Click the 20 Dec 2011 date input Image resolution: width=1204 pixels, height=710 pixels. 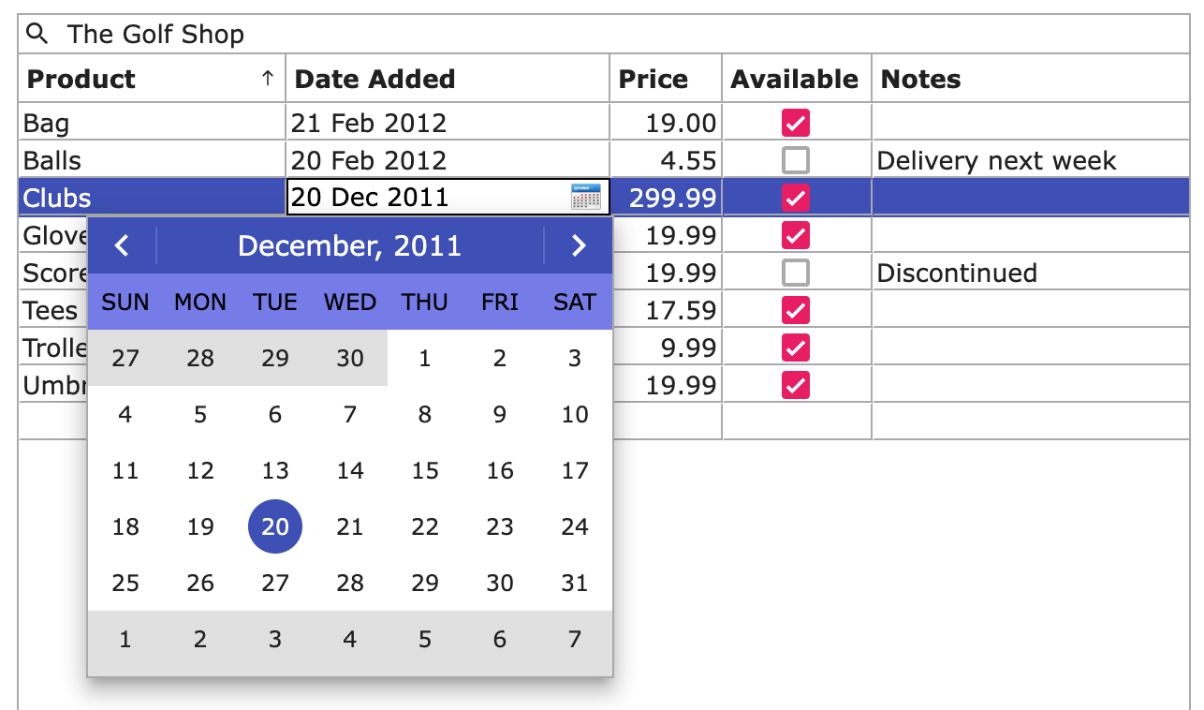click(425, 197)
